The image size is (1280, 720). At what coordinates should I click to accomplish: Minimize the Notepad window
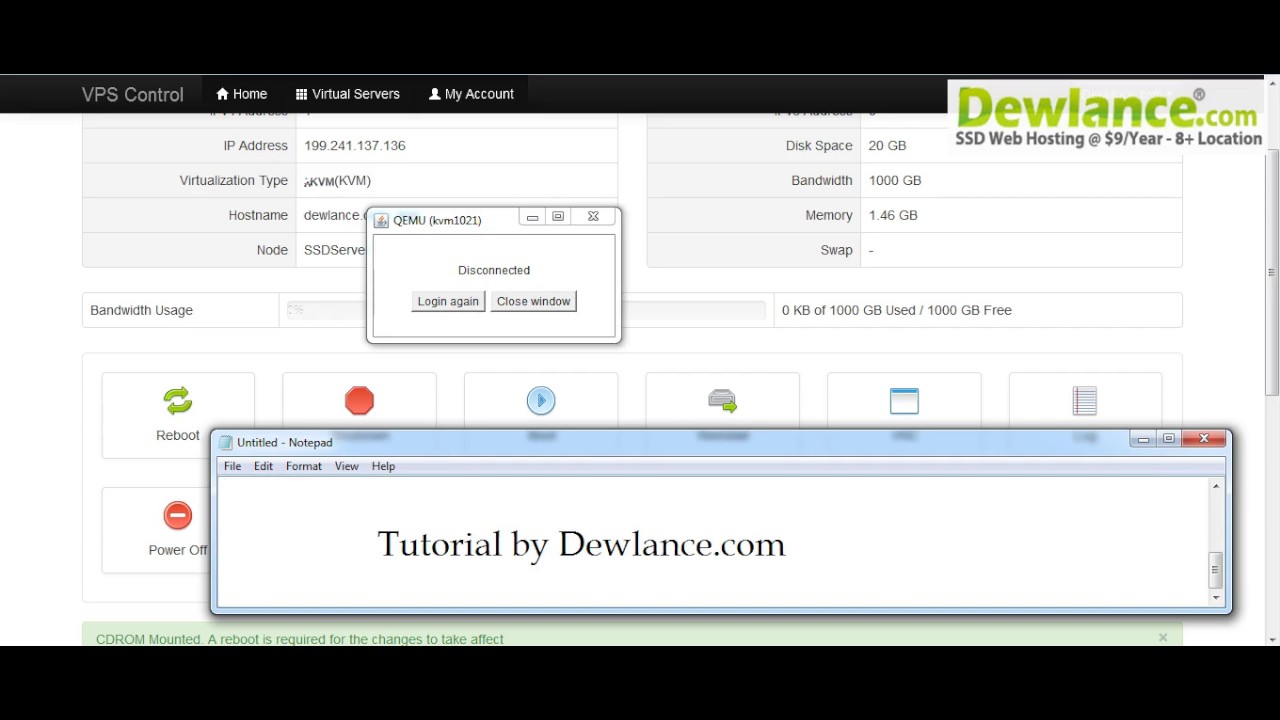click(x=1143, y=439)
